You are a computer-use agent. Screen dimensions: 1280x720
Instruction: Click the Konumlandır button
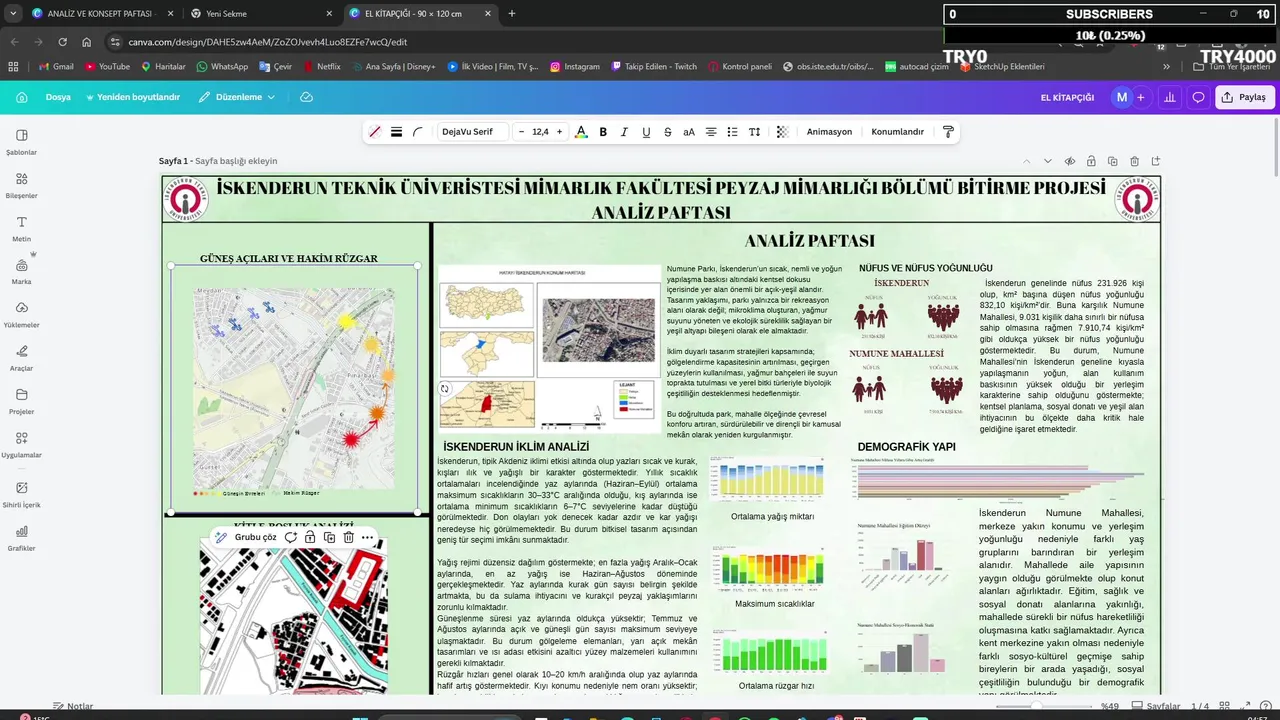tap(897, 132)
